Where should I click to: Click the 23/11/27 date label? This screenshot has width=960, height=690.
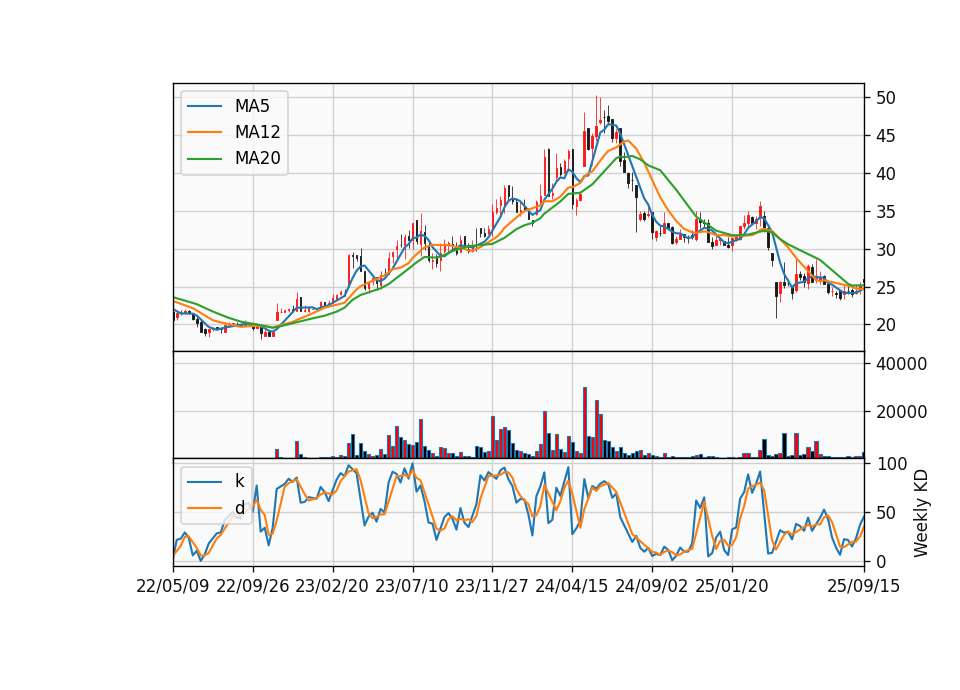(x=492, y=586)
